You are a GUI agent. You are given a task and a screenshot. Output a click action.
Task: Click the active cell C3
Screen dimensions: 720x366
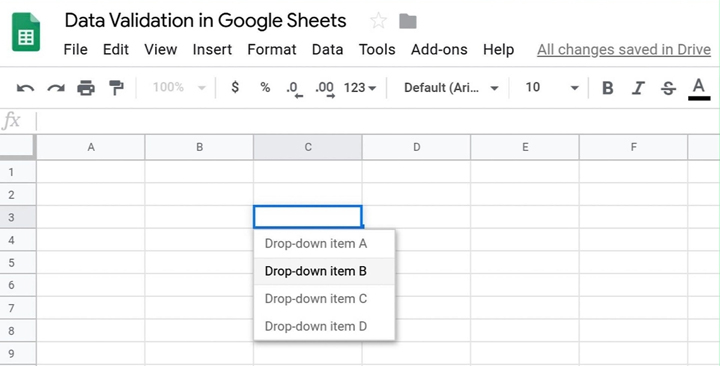pos(308,217)
